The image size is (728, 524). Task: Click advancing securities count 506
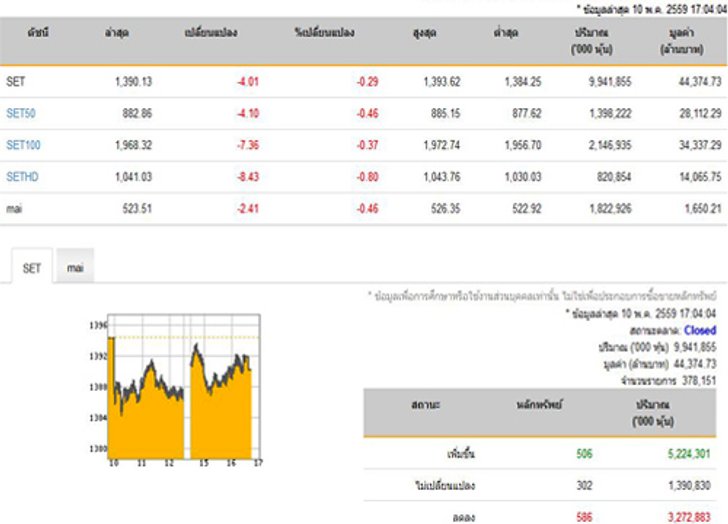(584, 453)
